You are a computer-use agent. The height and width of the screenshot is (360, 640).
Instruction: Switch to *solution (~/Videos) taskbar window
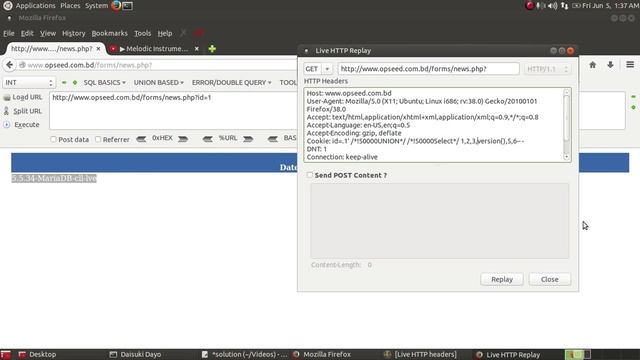tap(244, 354)
